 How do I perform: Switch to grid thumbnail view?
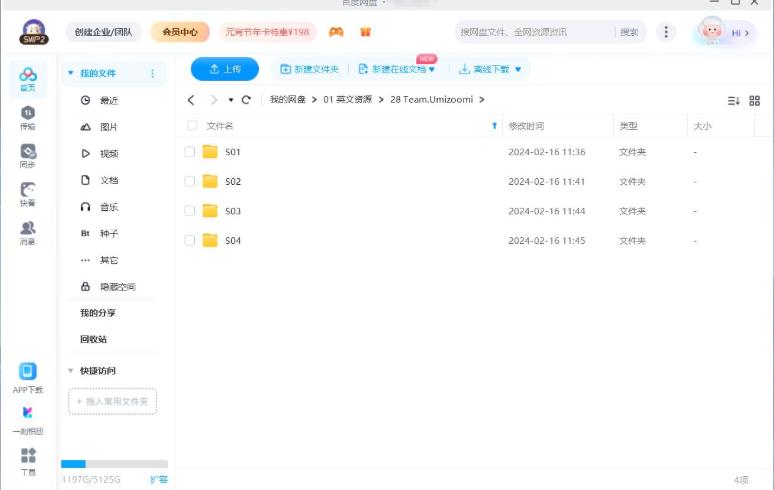(x=754, y=101)
